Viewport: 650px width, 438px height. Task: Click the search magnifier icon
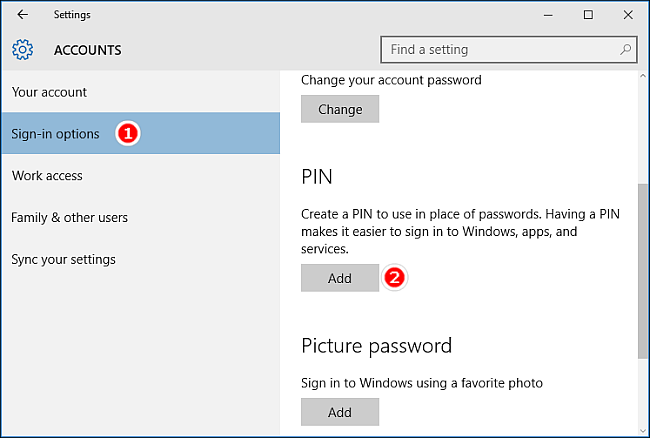(625, 50)
